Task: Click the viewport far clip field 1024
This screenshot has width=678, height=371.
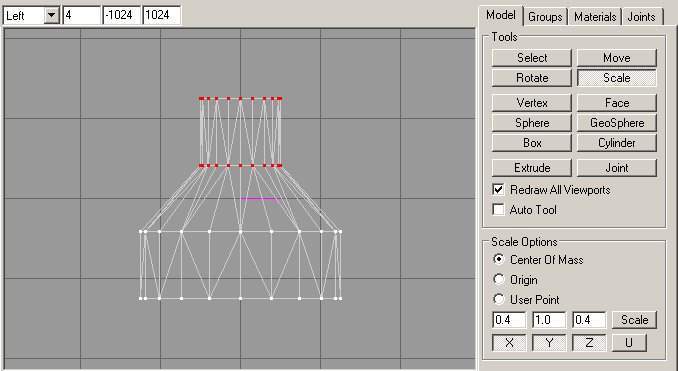Action: (x=161, y=16)
